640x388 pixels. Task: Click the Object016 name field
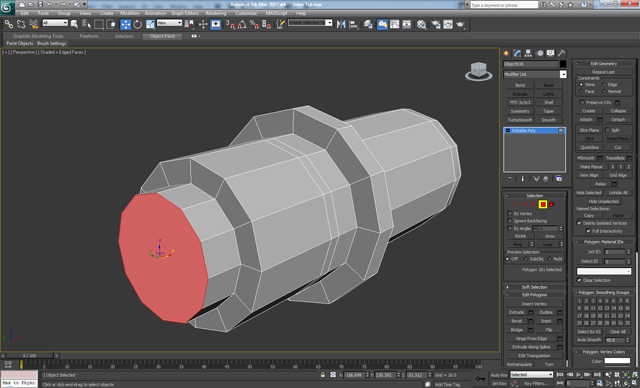pyautogui.click(x=531, y=64)
